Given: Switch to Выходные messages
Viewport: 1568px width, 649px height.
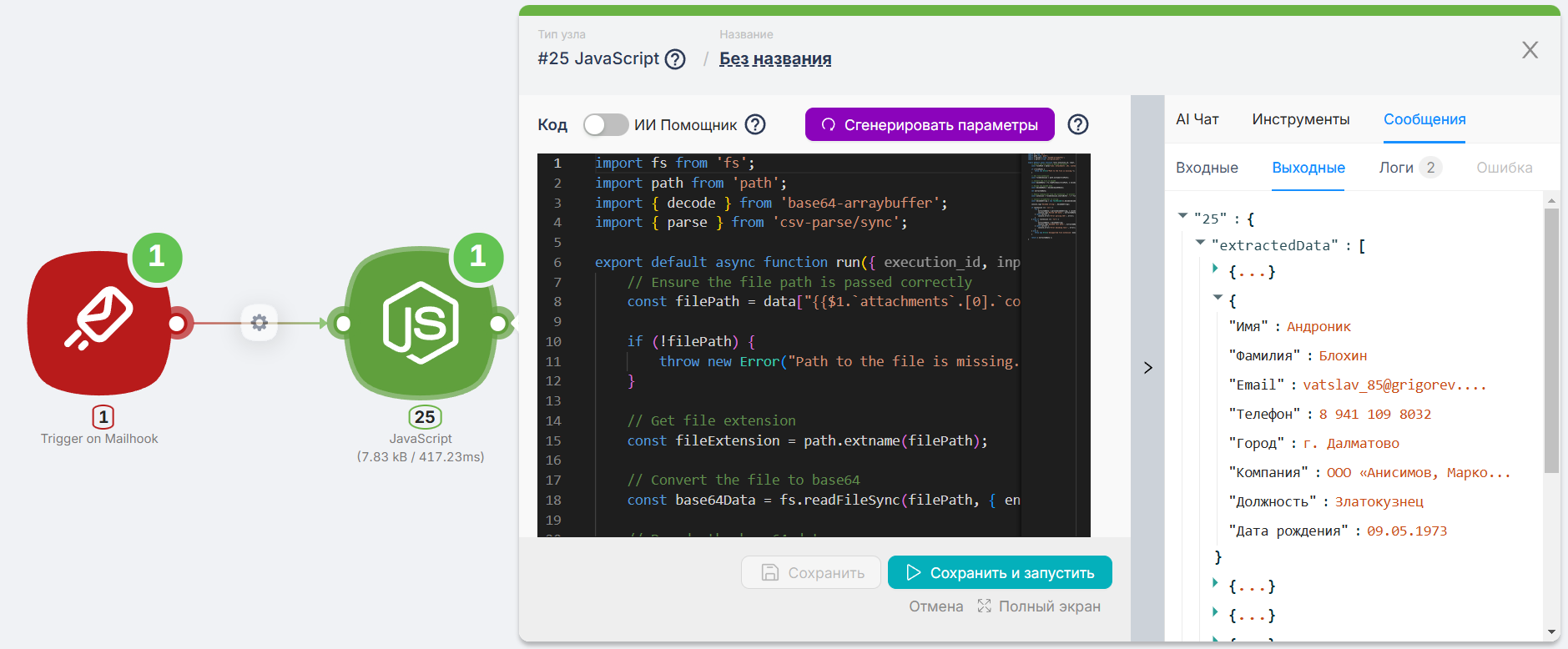Looking at the screenshot, I should 1308,168.
